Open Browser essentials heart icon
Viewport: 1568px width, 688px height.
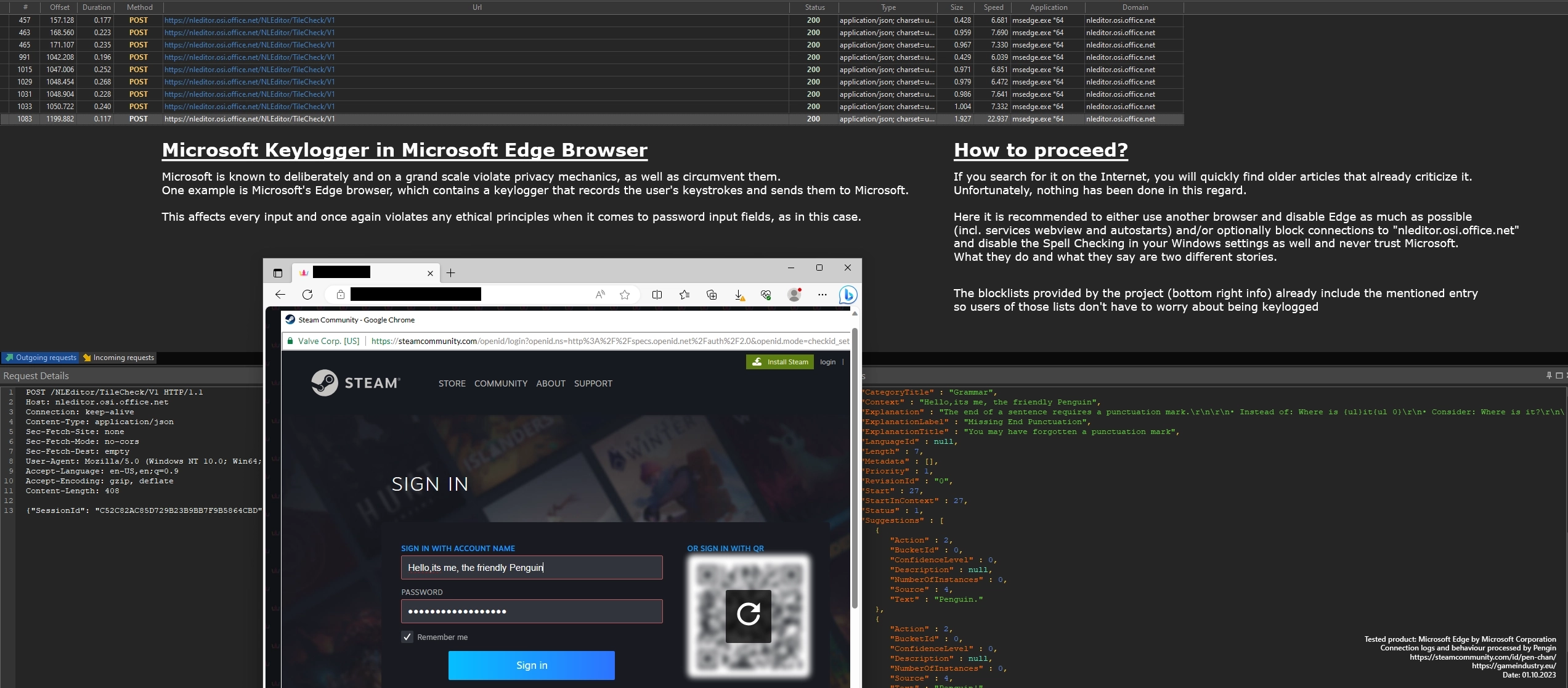(x=766, y=295)
